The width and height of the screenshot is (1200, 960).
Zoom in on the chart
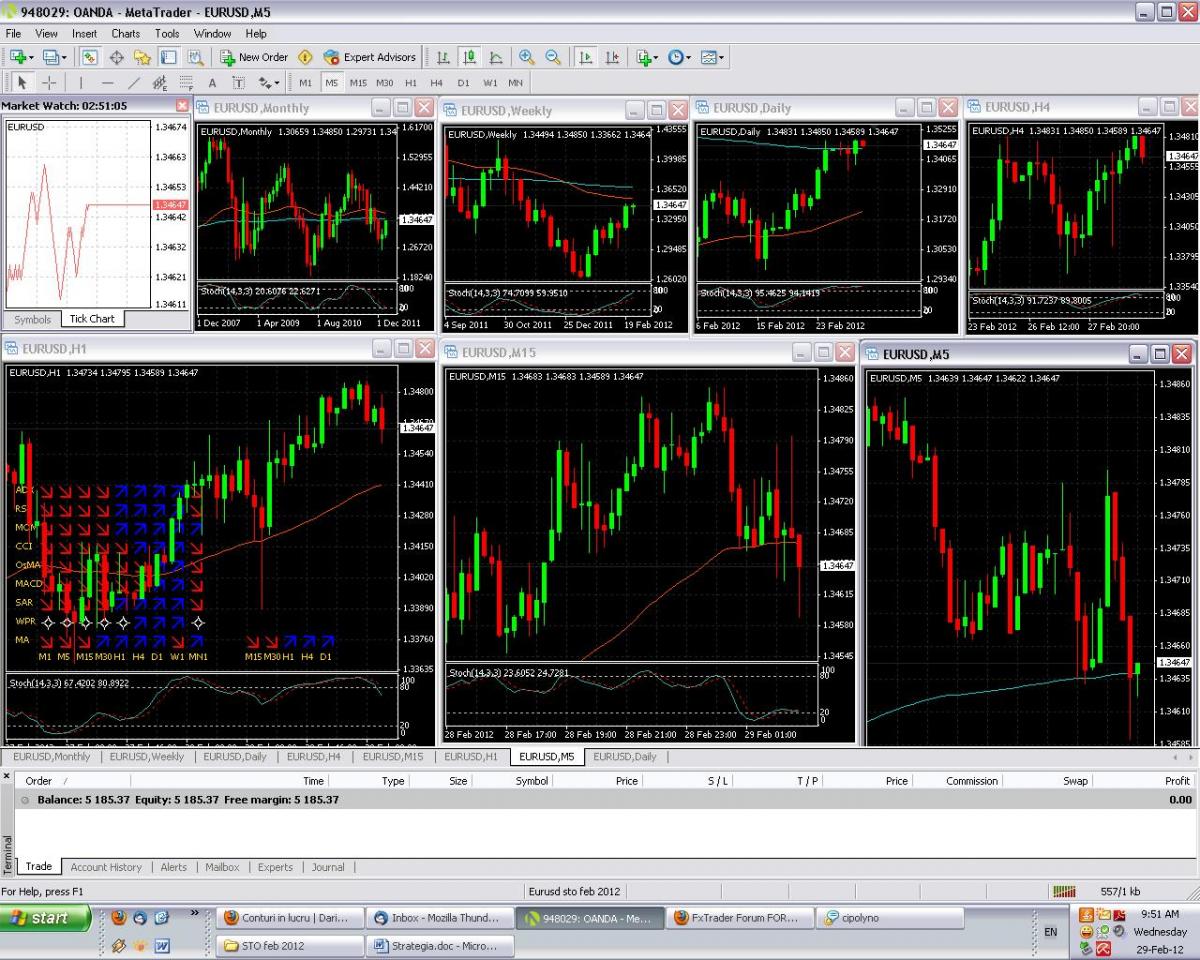[x=526, y=57]
